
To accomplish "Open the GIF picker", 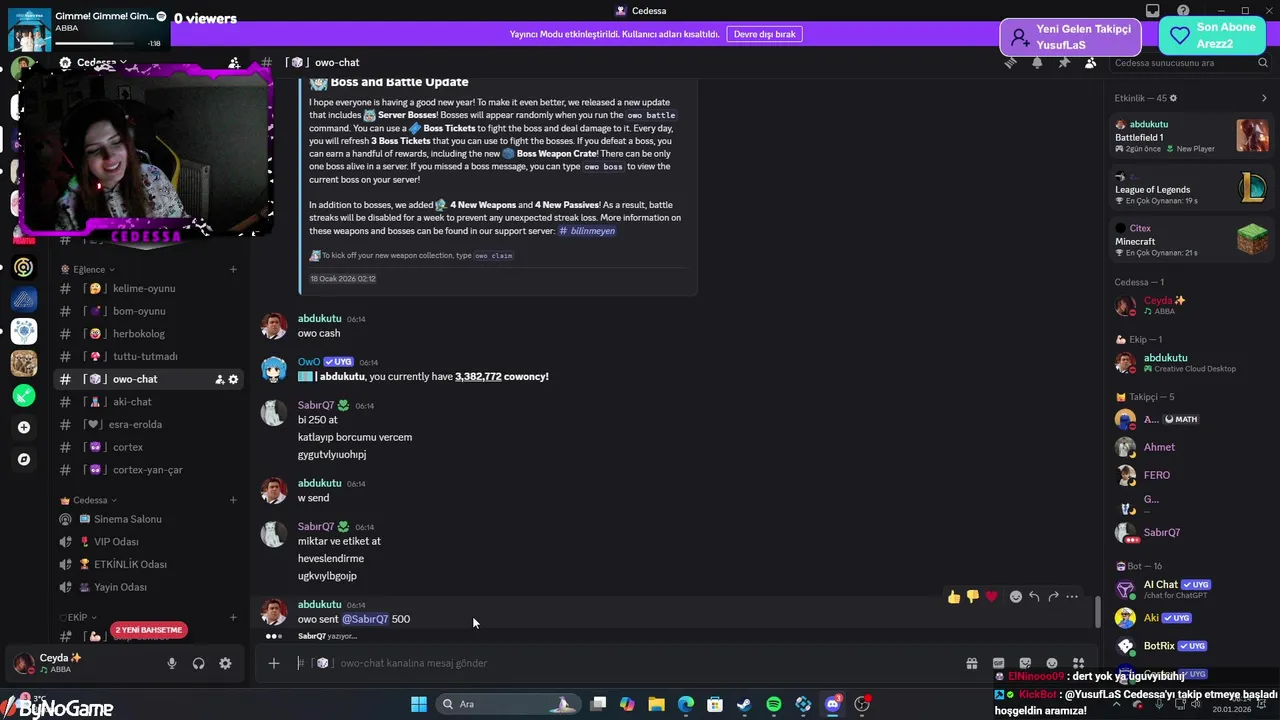I will point(998,663).
